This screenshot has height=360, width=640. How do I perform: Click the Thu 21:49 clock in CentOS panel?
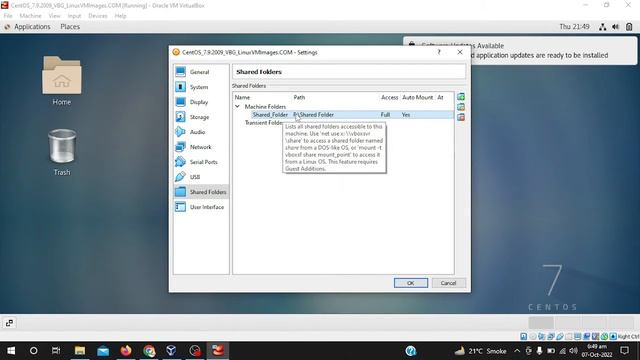coord(574,27)
